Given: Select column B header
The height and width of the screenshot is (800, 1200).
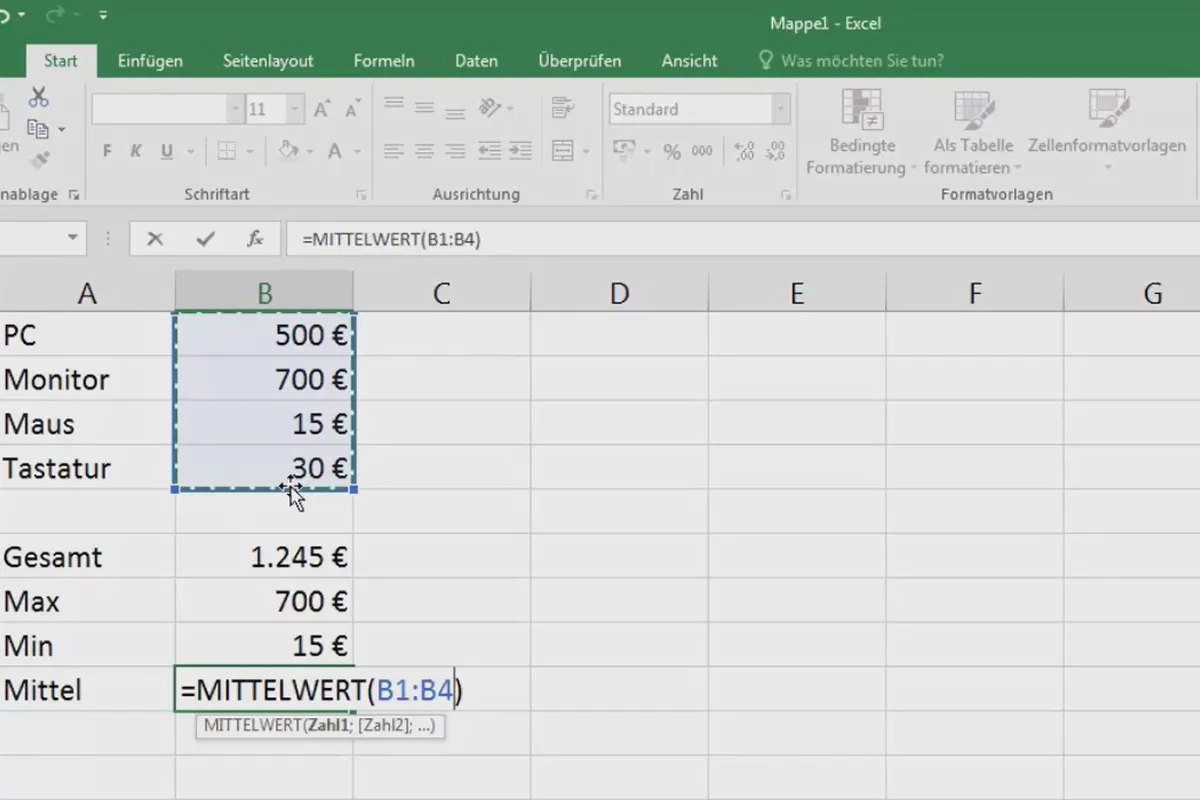Looking at the screenshot, I should click(x=264, y=293).
